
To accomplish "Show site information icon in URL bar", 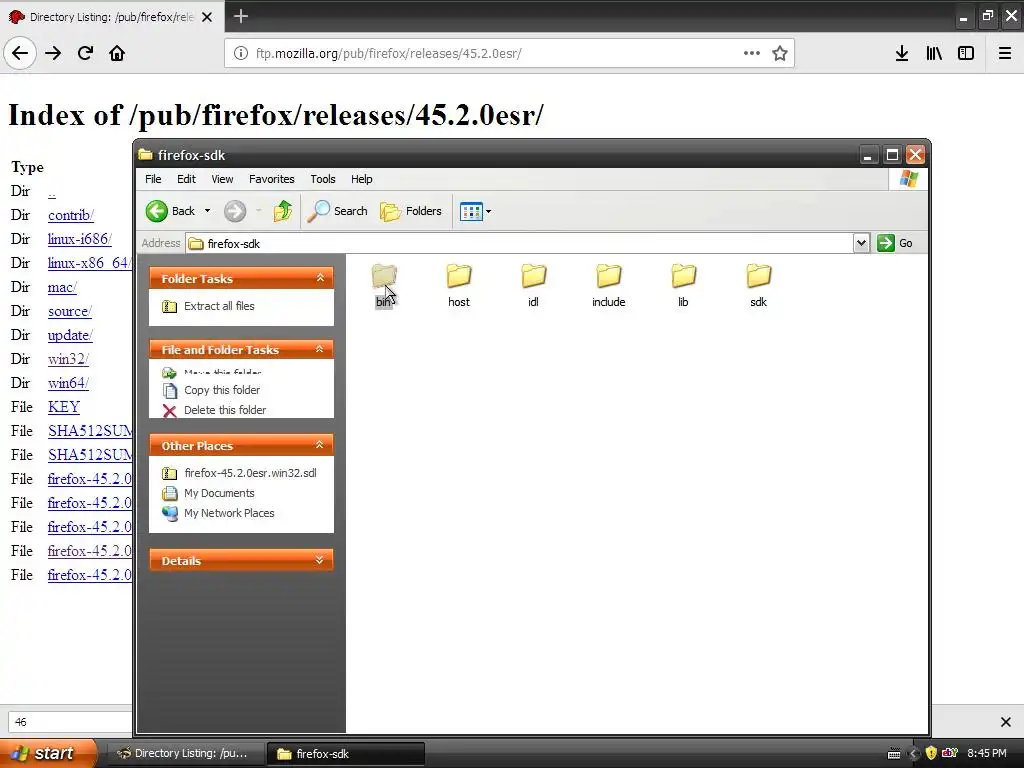I will tap(241, 53).
